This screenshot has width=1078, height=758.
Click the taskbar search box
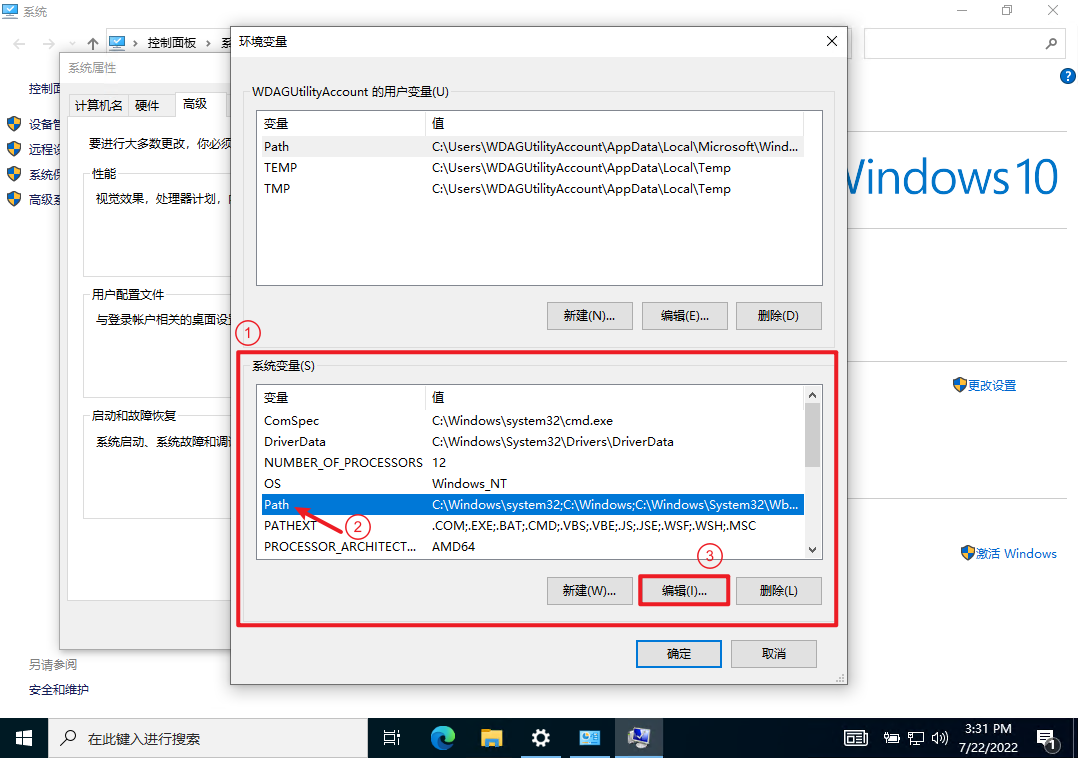coord(200,739)
